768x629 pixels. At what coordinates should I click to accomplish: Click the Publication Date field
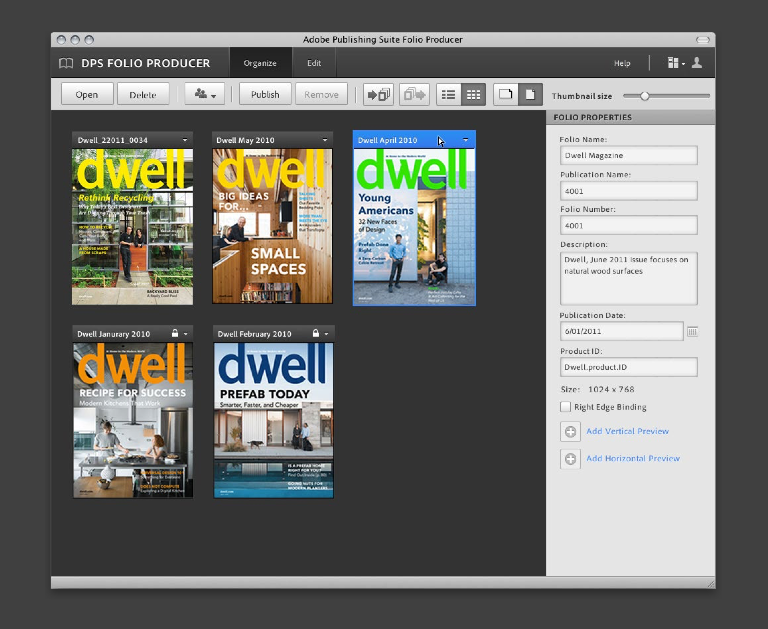point(622,331)
